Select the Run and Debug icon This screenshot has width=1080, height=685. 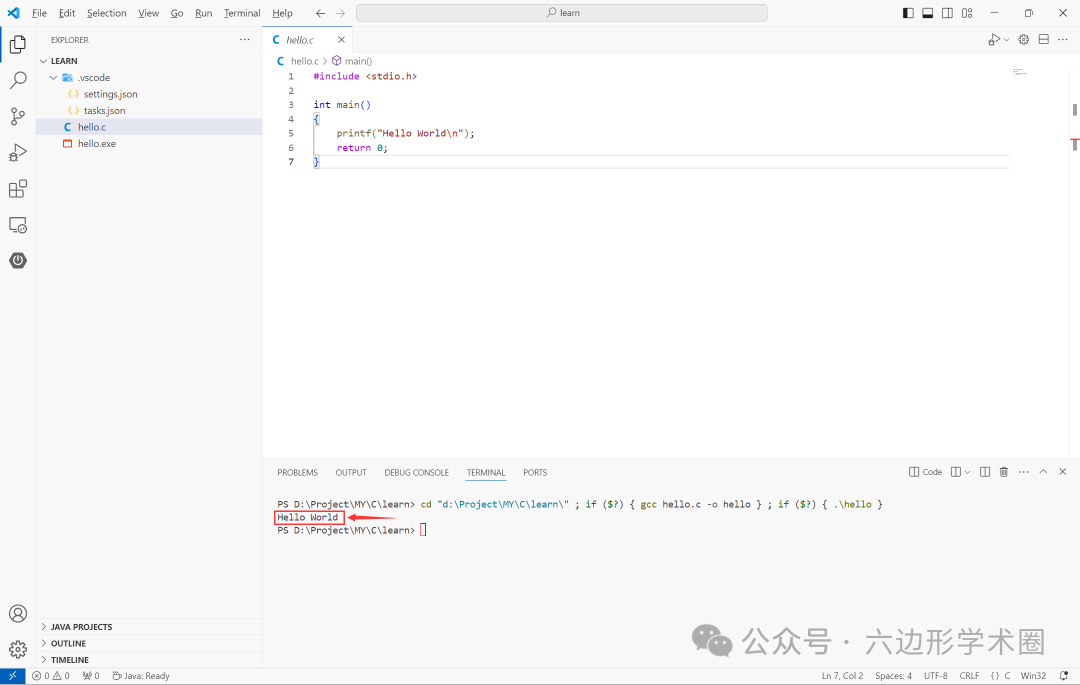pyautogui.click(x=17, y=152)
